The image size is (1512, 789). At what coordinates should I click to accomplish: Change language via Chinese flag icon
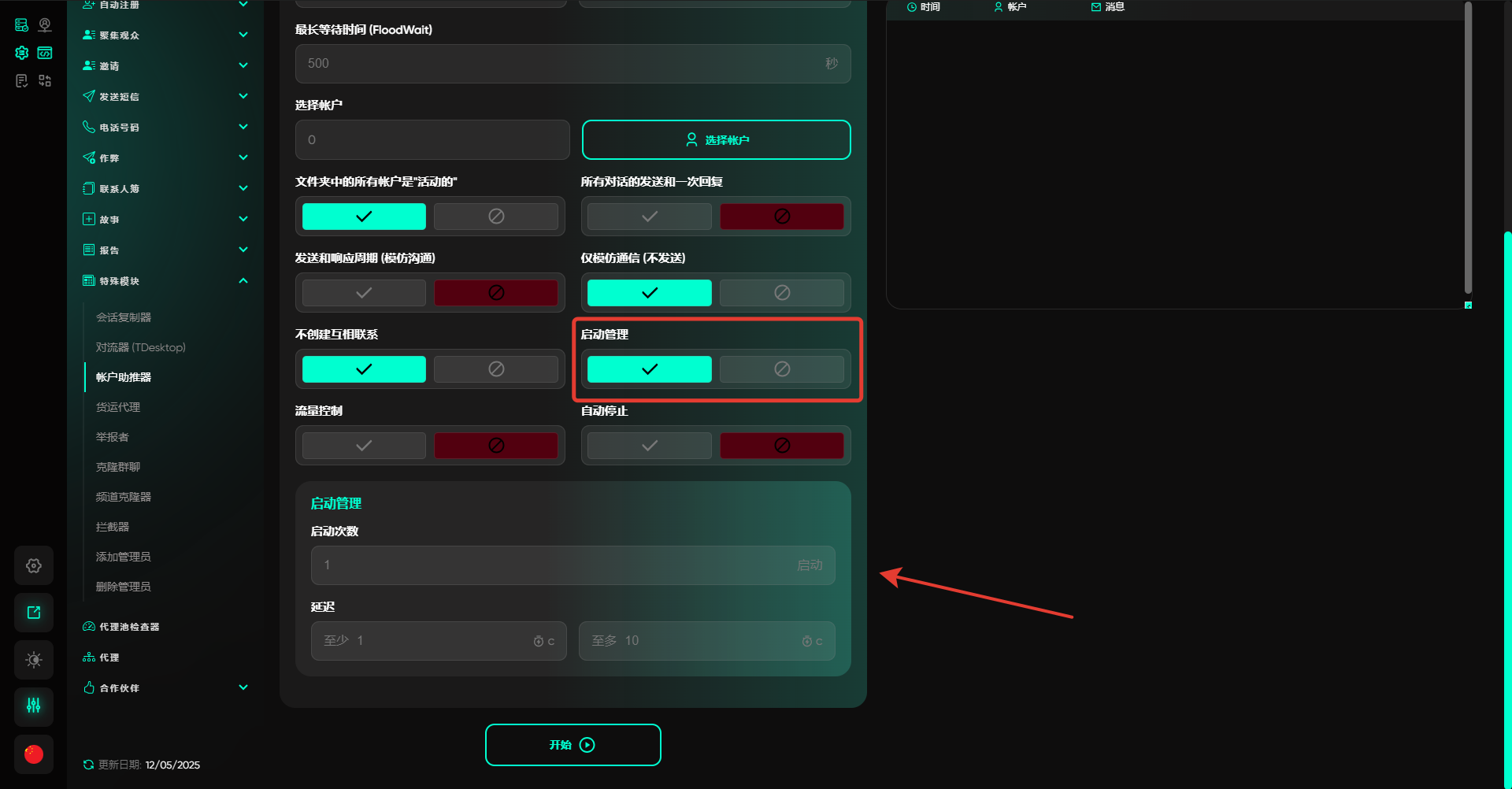pos(34,754)
